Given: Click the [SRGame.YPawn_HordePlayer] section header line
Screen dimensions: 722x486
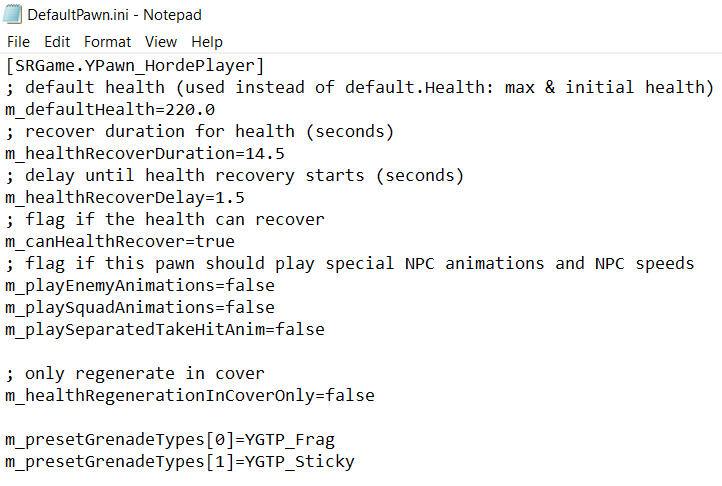Looking at the screenshot, I should point(135,66).
